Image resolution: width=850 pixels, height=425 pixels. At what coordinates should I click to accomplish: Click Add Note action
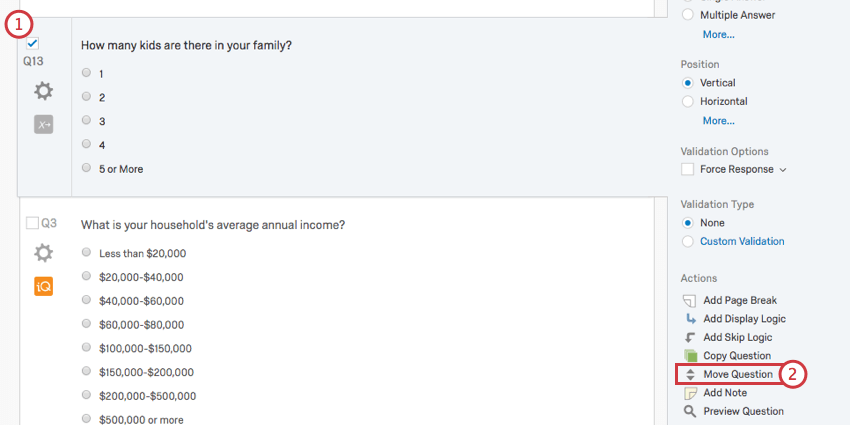(725, 393)
